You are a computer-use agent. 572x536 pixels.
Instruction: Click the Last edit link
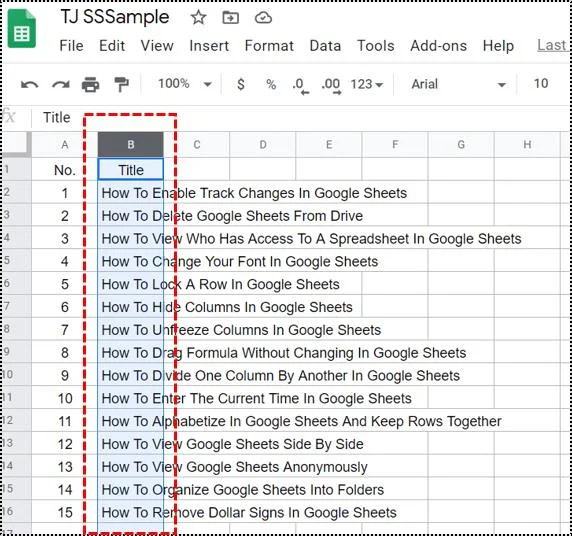pyautogui.click(x=552, y=45)
